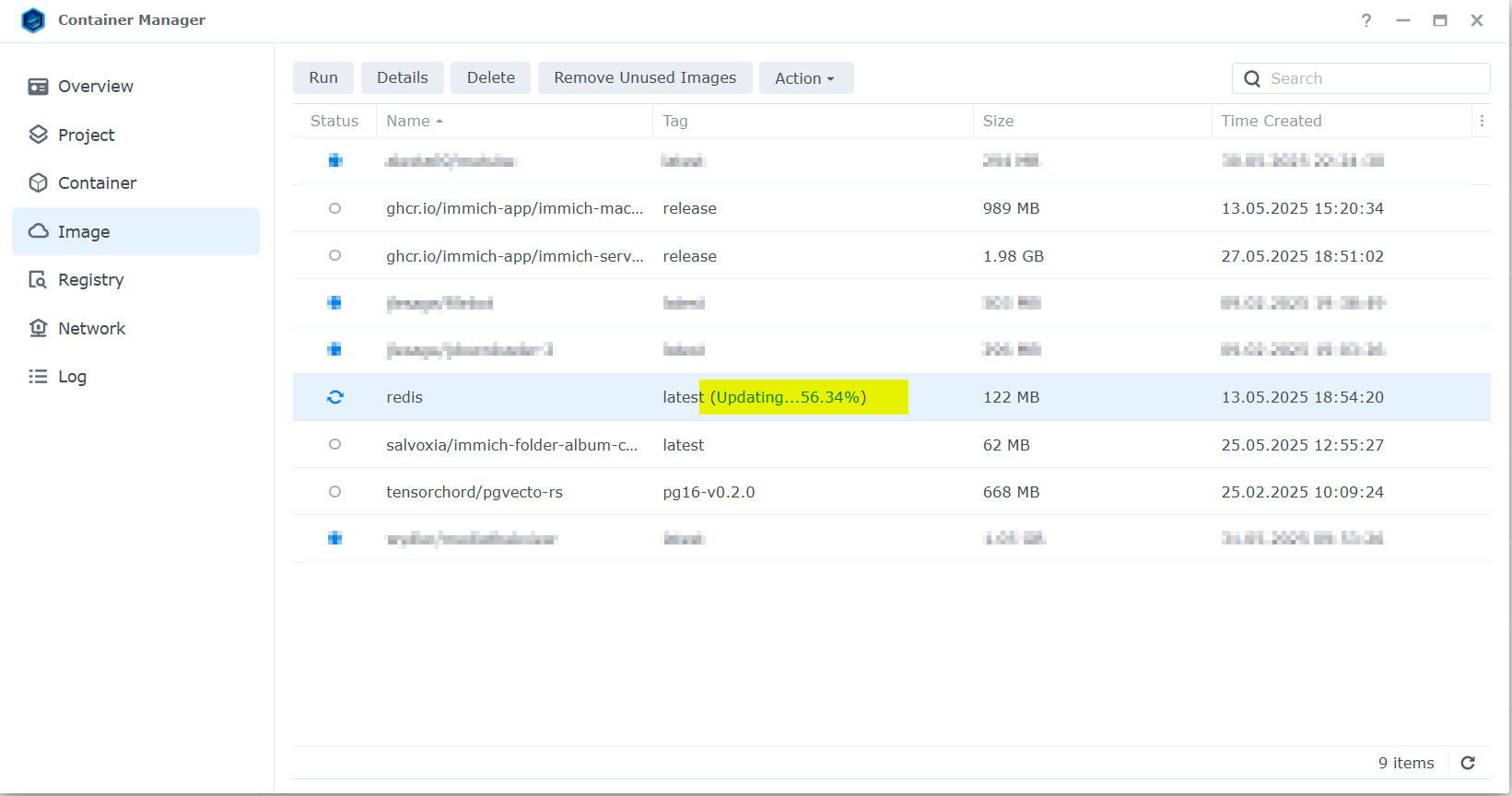The image size is (1512, 796).
Task: Click release tag of immich-server row
Action: tap(689, 256)
